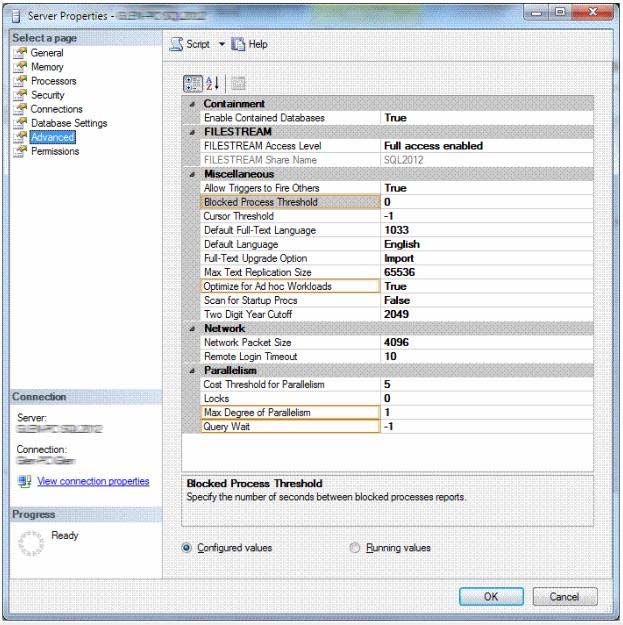623x625 pixels.
Task: Collapse the Miscellaneous category
Action: point(193,174)
